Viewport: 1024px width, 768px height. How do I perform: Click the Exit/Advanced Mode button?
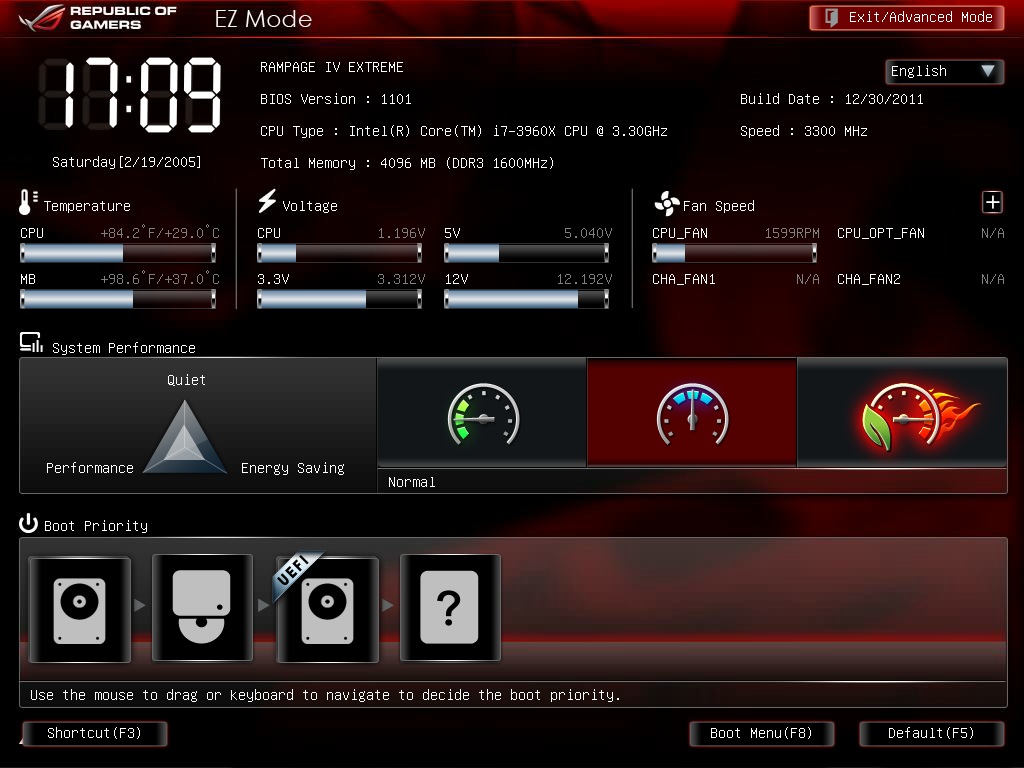(x=906, y=18)
